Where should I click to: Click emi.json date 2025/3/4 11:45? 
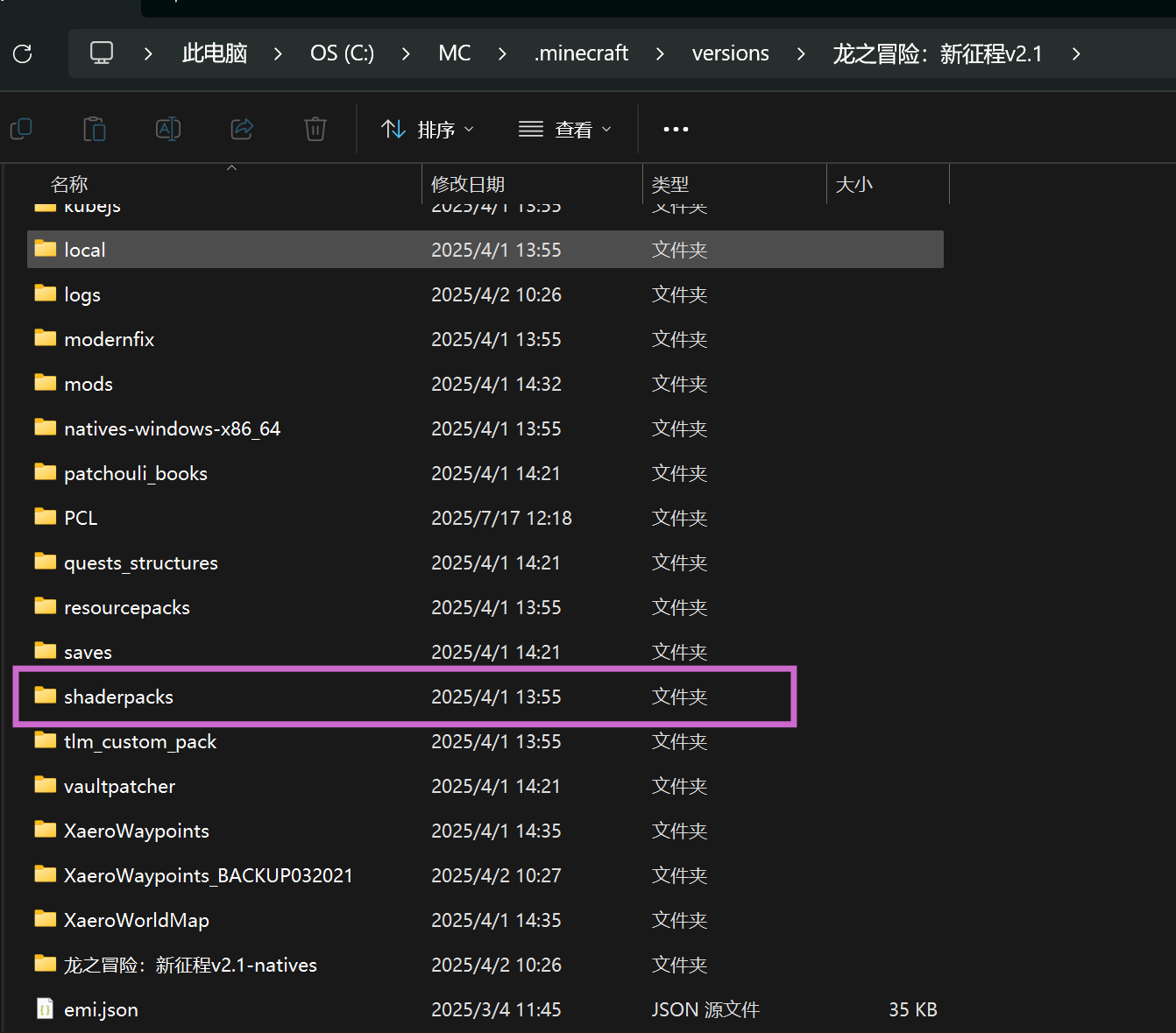pyautogui.click(x=496, y=1009)
